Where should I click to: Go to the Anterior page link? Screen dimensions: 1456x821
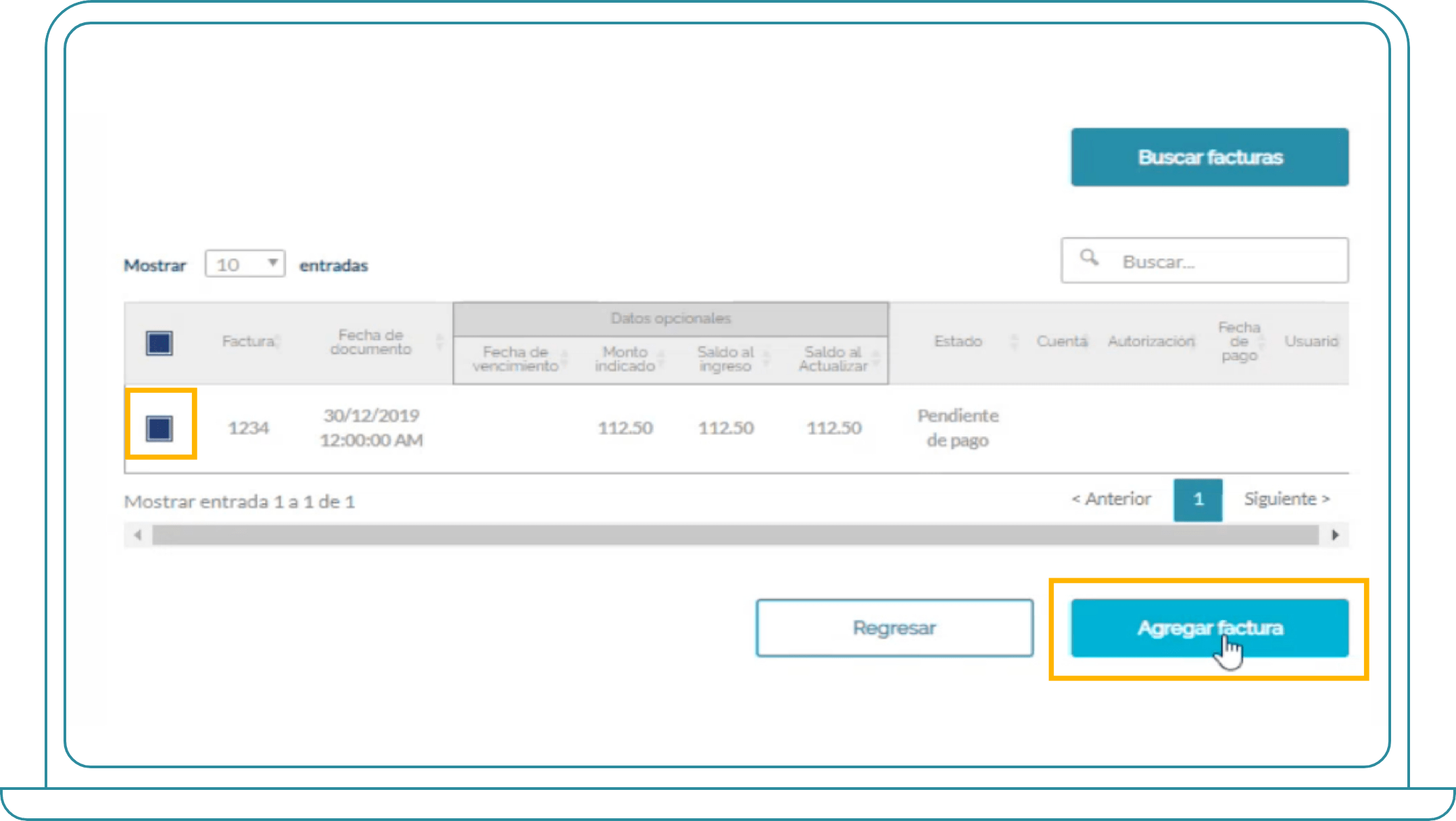(x=1111, y=499)
